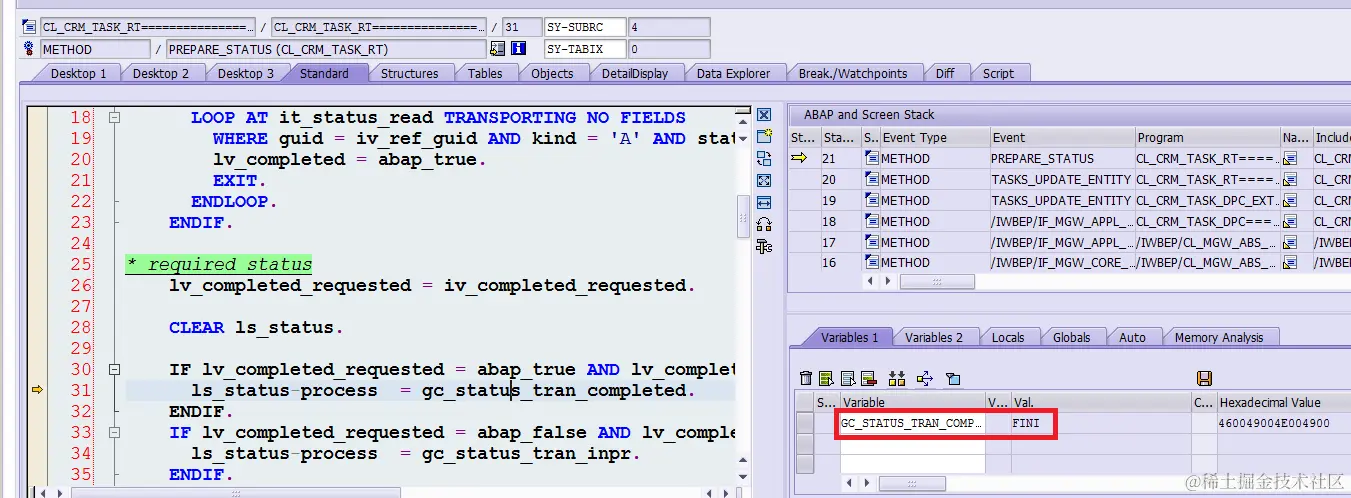Image resolution: width=1351 pixels, height=498 pixels.
Task: Click the first green table icon after the trash
Action: 826,378
